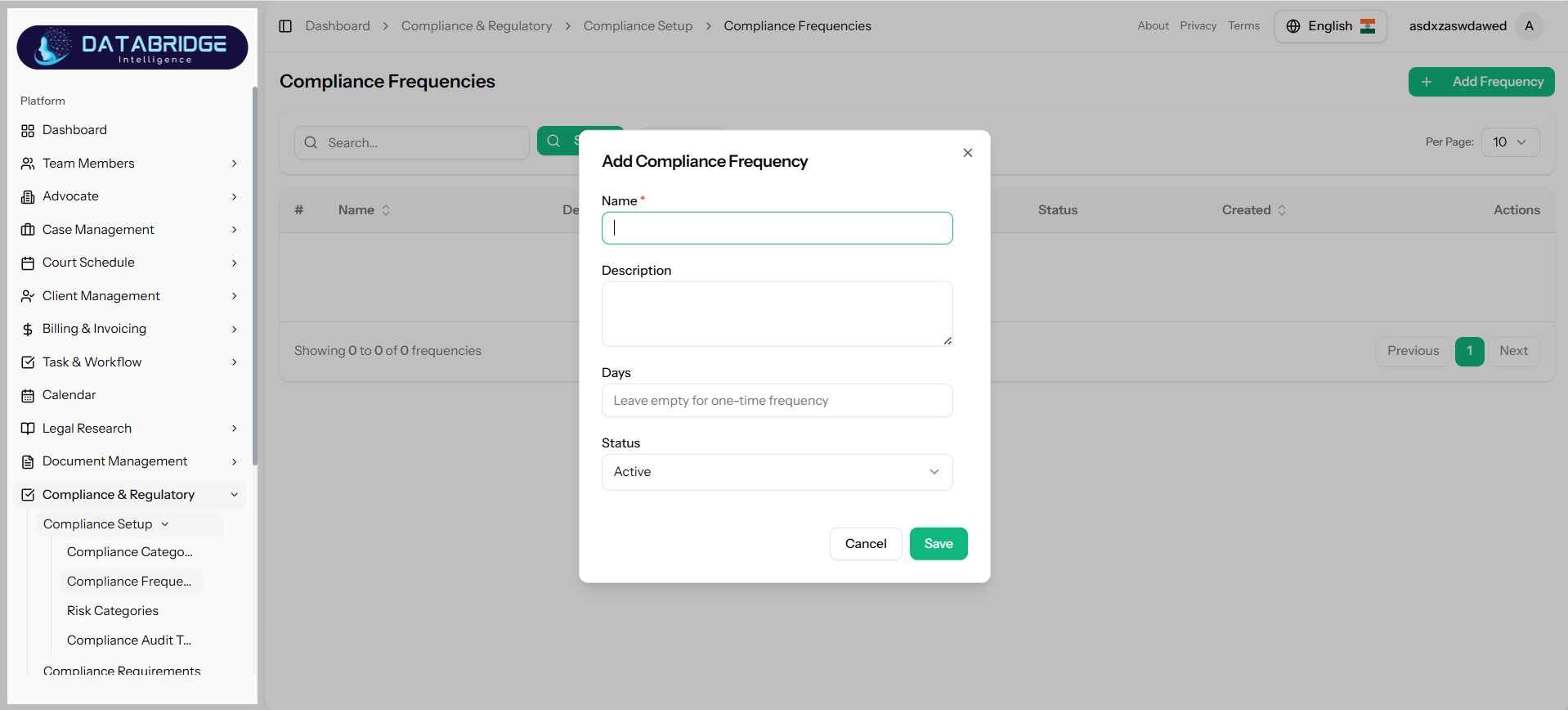Click Compliance & Regulatory breadcrumb

coord(477,26)
